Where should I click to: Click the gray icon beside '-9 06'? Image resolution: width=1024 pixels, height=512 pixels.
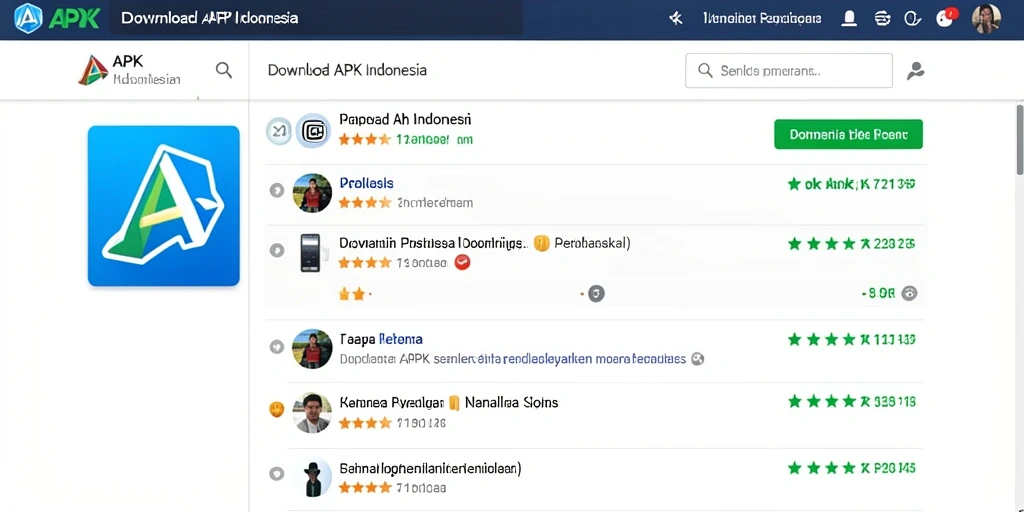909,294
